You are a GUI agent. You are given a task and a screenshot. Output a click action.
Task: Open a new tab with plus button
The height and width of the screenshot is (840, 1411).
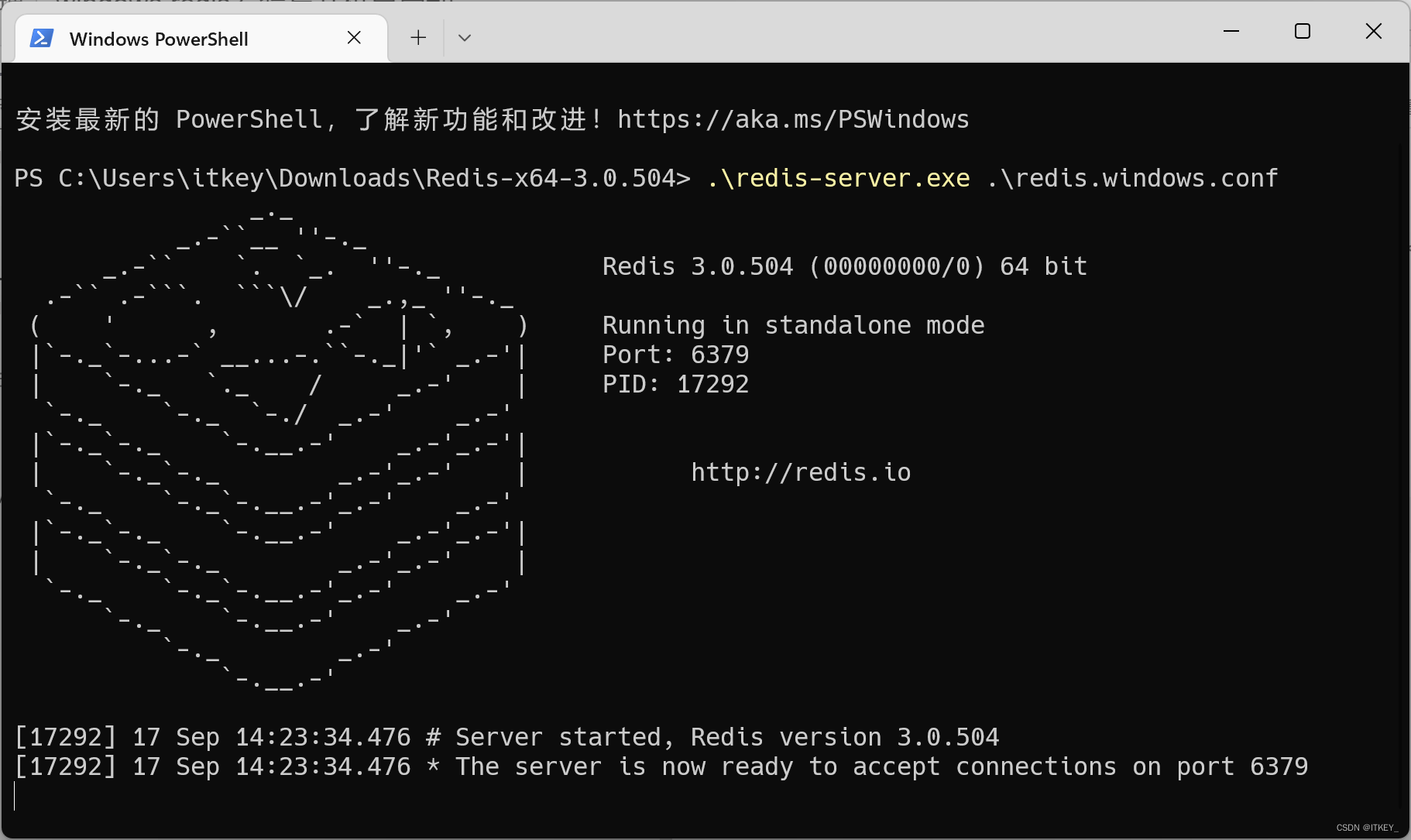tap(418, 37)
